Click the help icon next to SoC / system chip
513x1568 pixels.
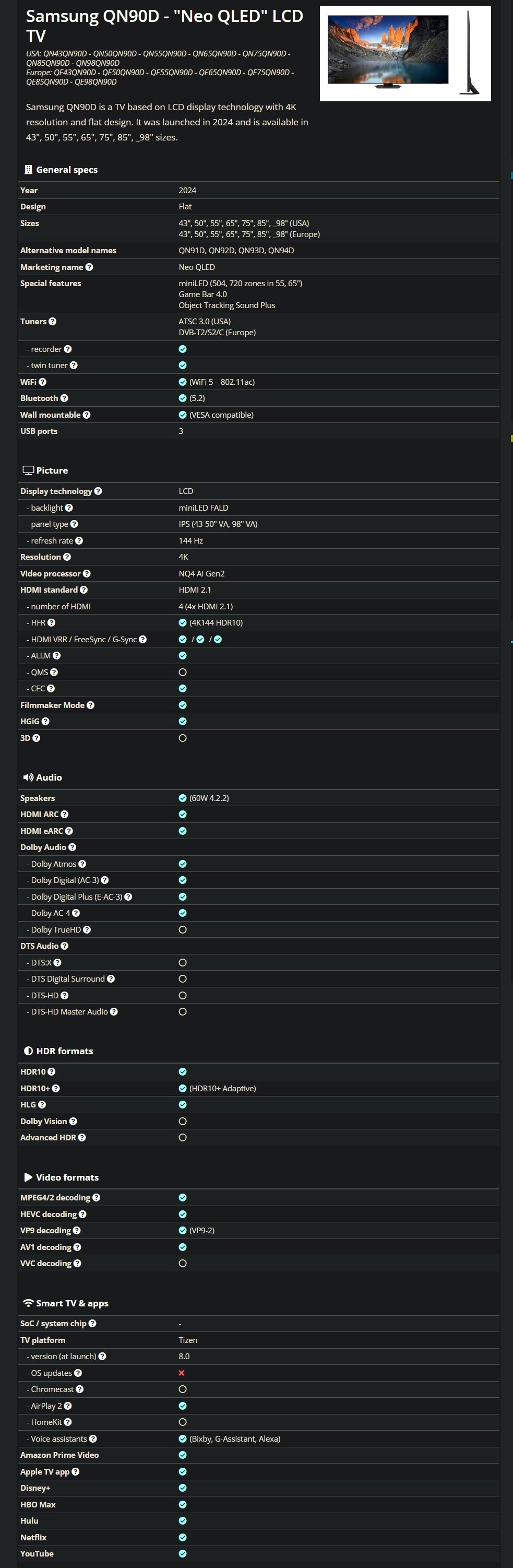(92, 1323)
